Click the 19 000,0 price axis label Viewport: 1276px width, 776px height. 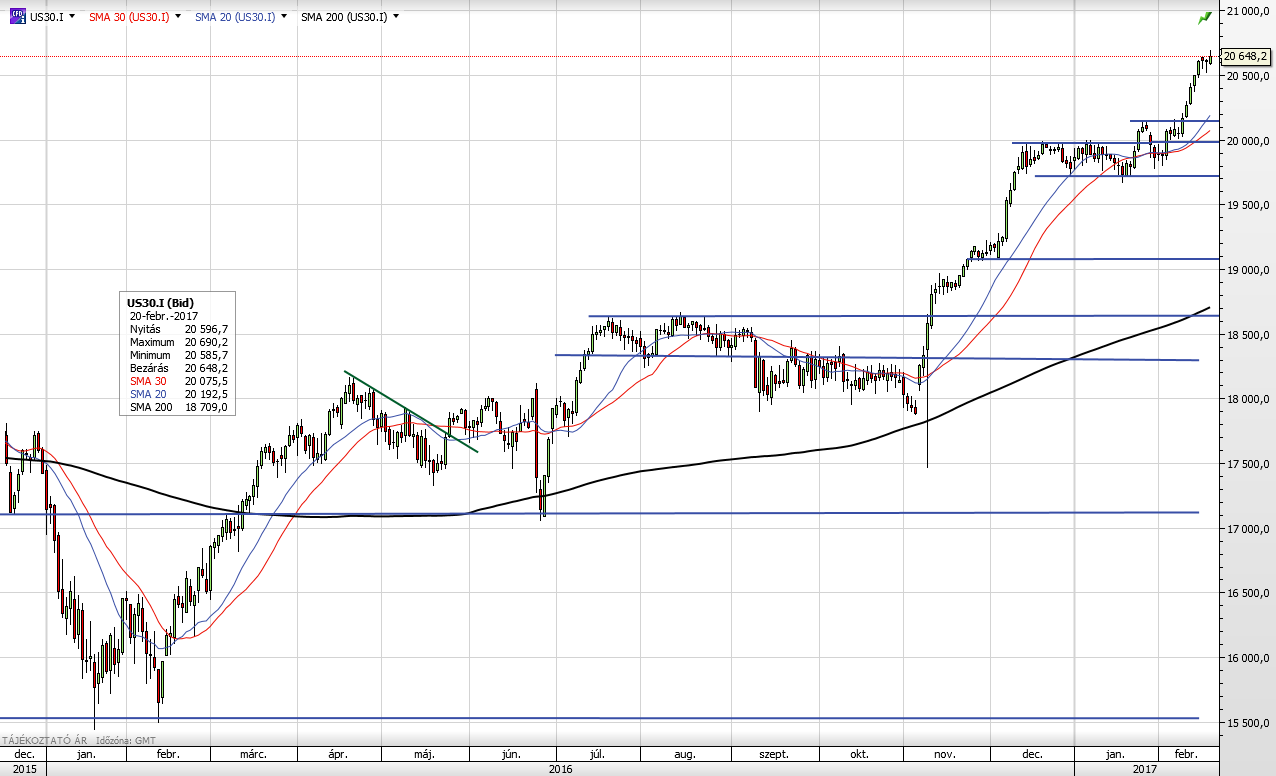[x=1247, y=270]
